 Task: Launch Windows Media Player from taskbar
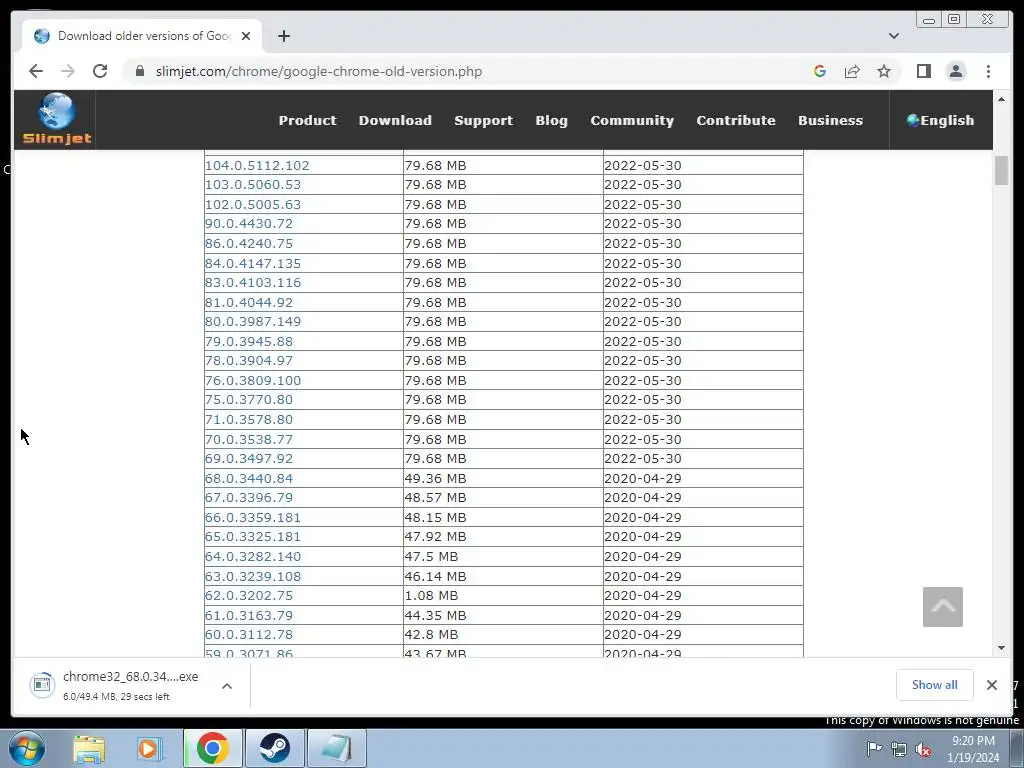click(148, 748)
